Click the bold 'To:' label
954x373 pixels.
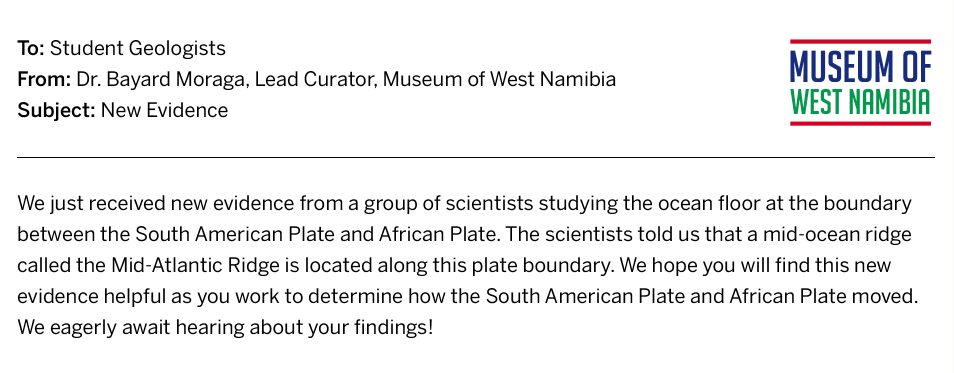point(31,48)
